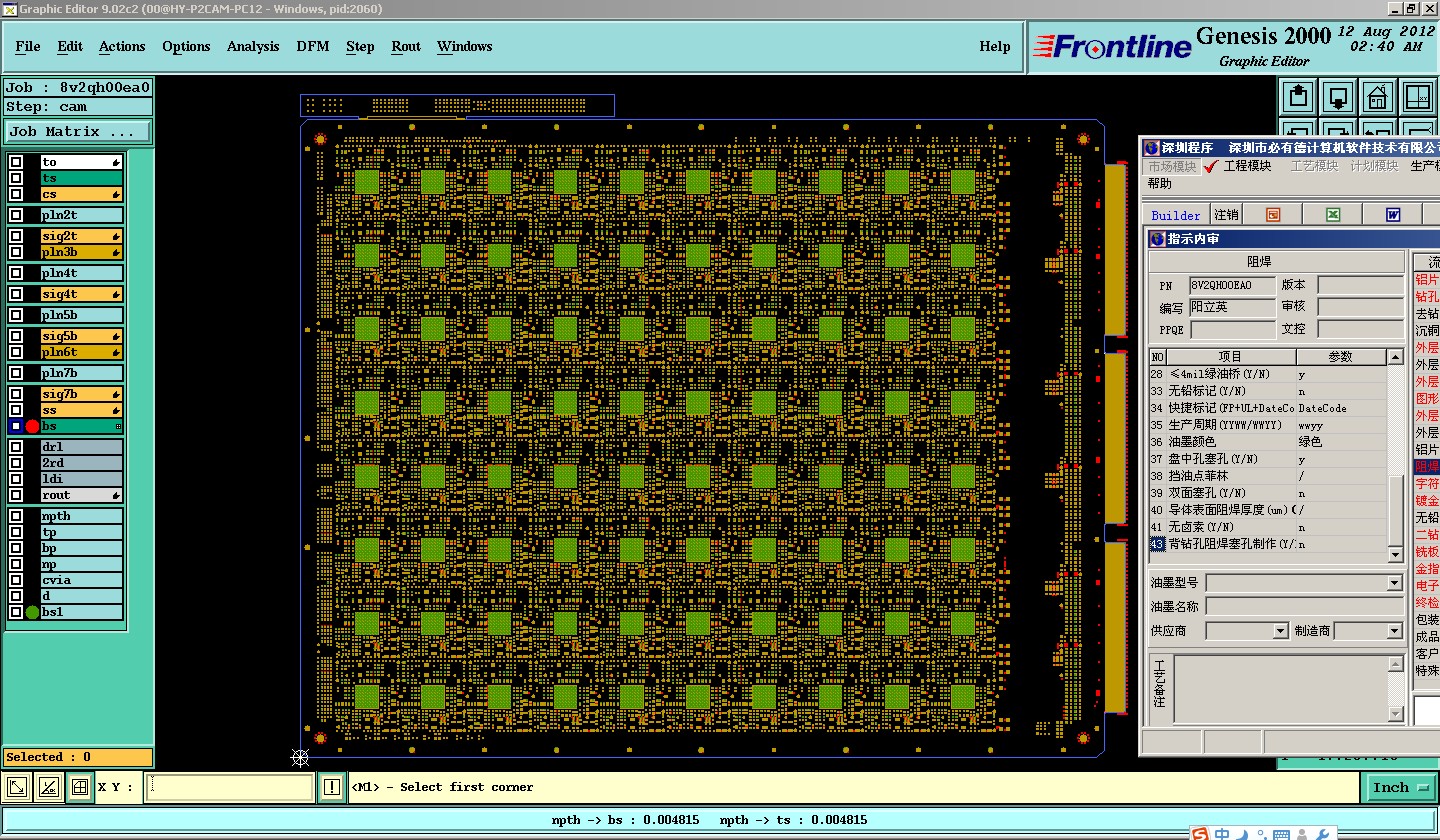Toggle the checkbox for the to layer
Screen dimensions: 1440x840
click(x=16, y=162)
